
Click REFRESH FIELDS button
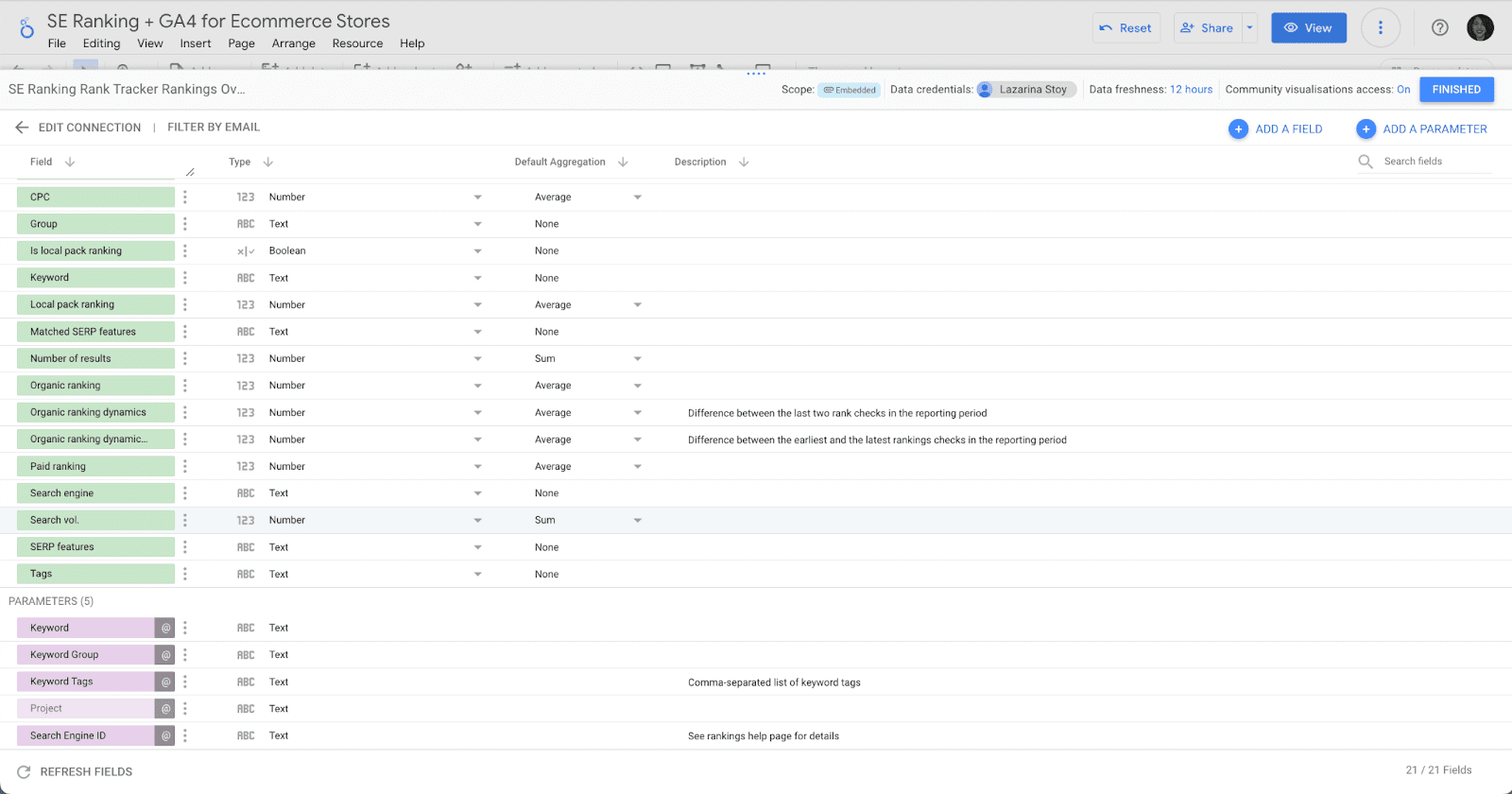[x=75, y=772]
